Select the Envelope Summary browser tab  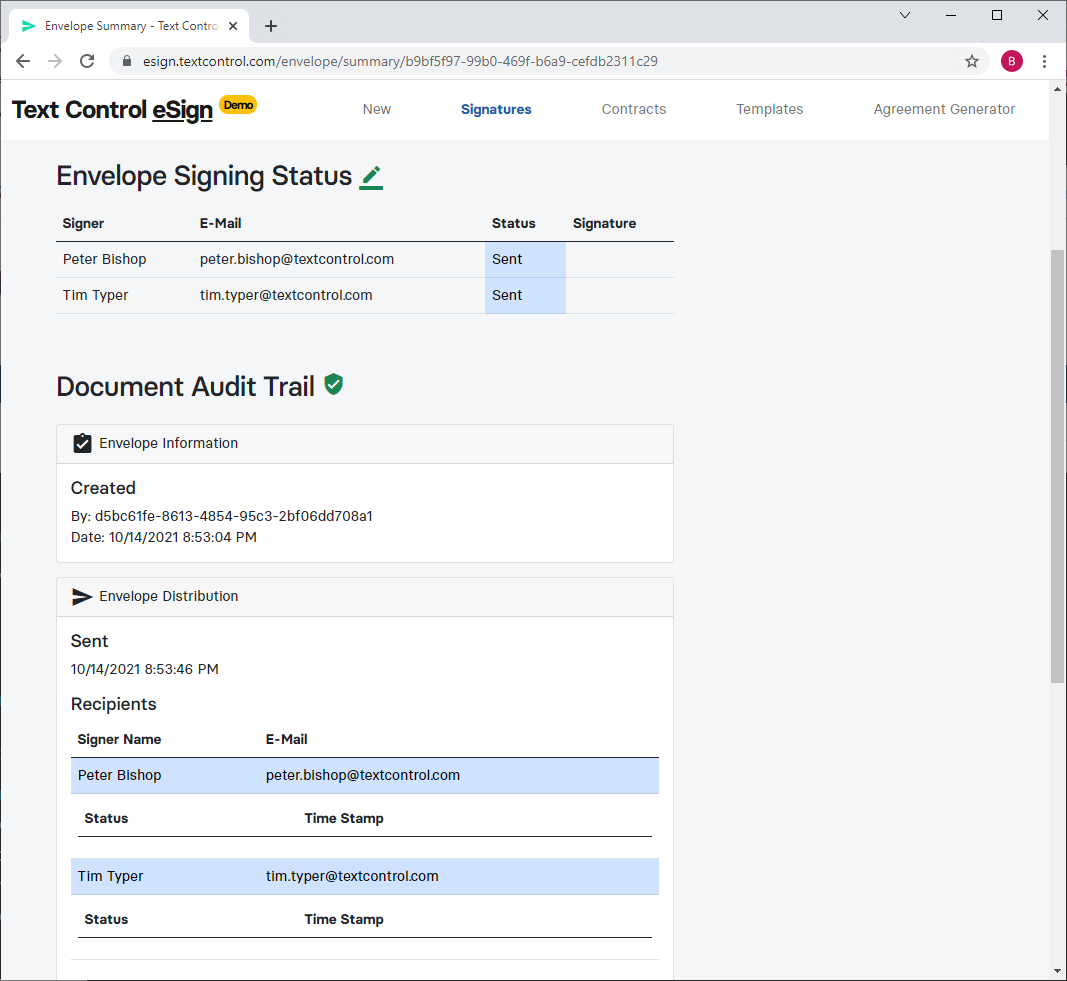point(129,26)
